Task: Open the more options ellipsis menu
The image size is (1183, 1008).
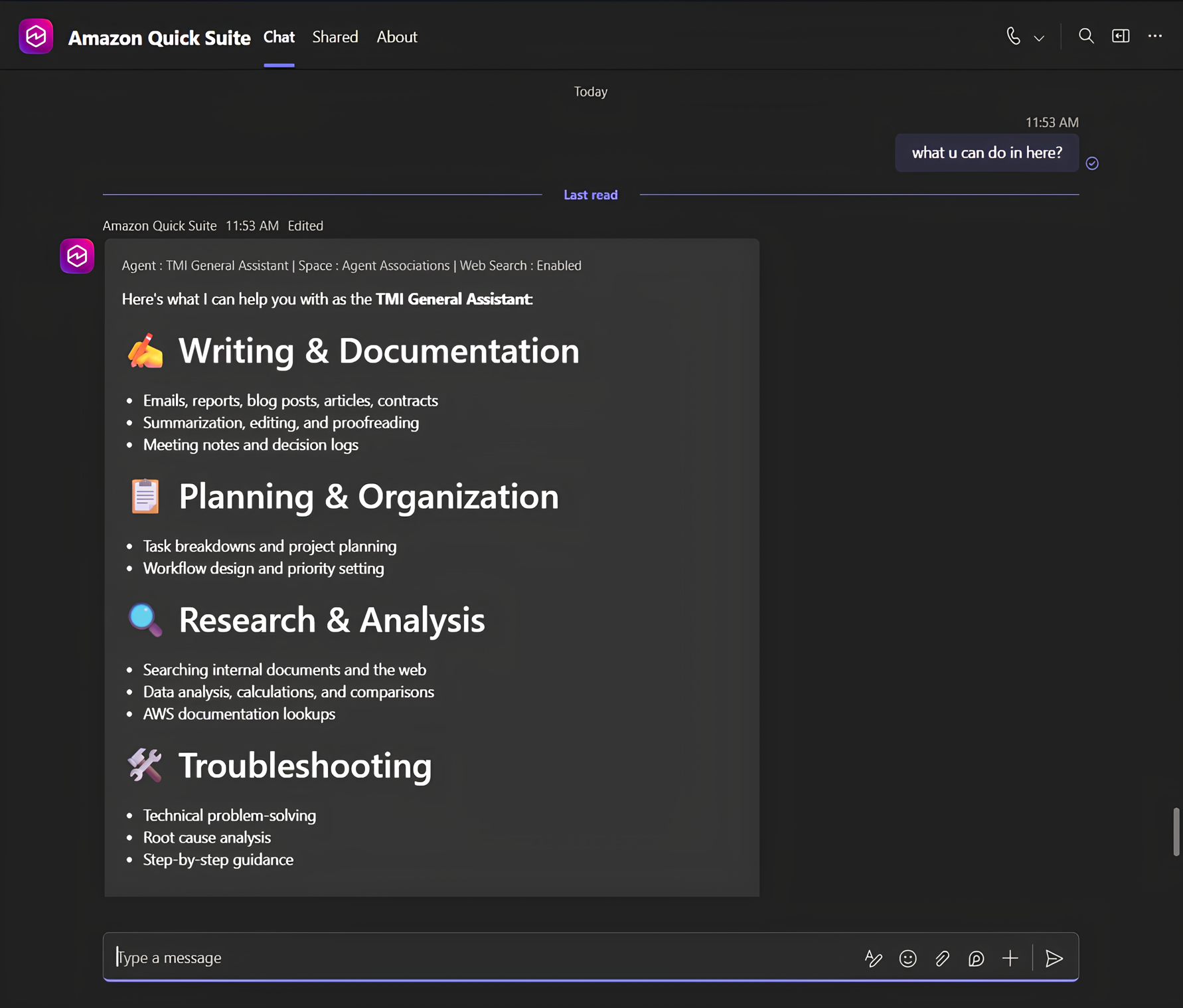Action: pos(1155,36)
